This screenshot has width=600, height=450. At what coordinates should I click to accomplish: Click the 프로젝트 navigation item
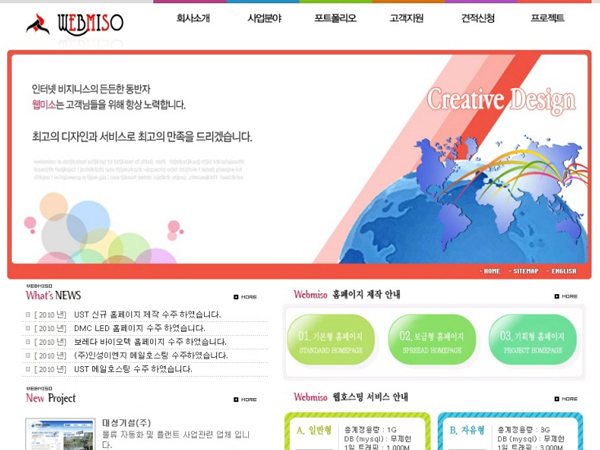pos(547,18)
